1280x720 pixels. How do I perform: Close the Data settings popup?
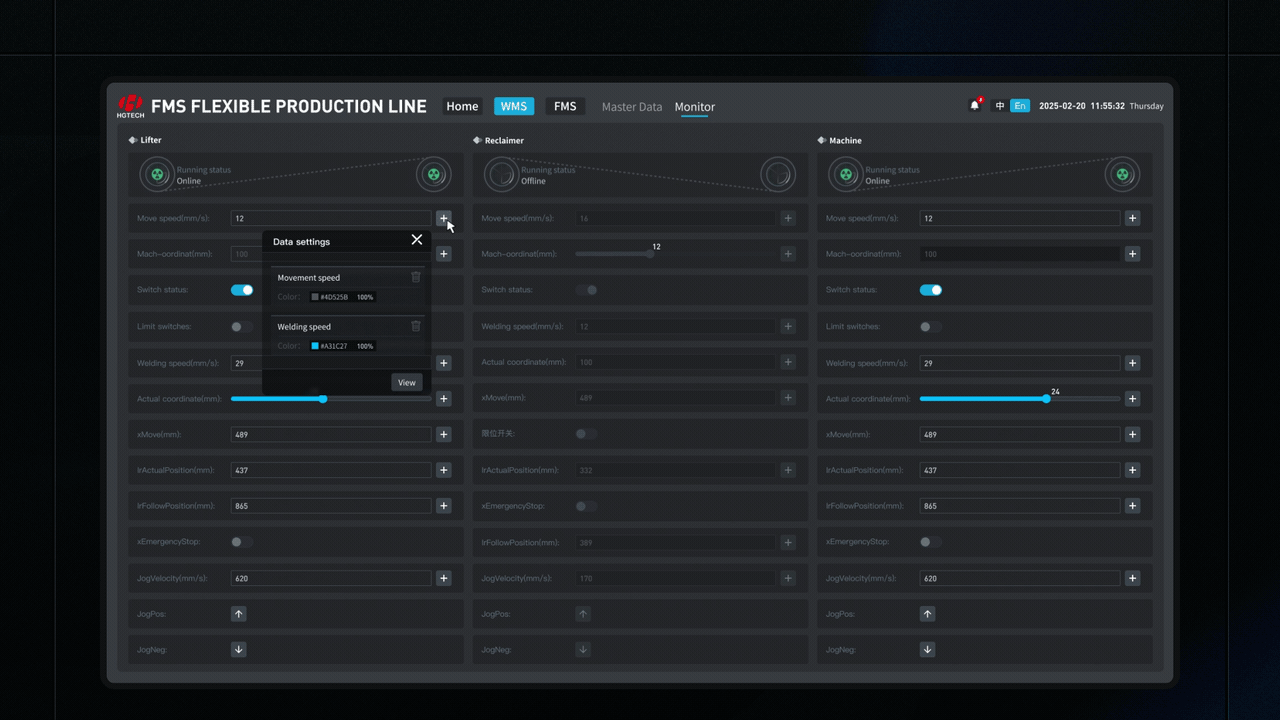[x=417, y=240]
